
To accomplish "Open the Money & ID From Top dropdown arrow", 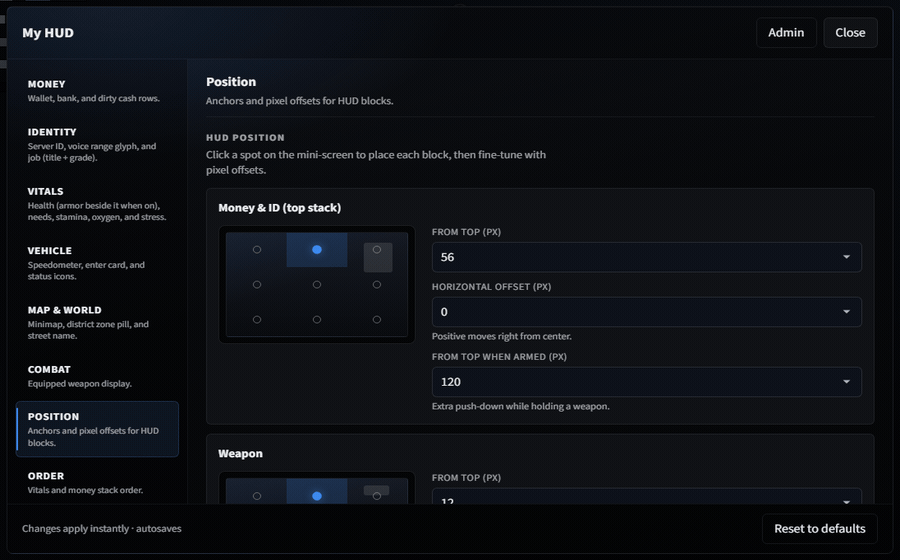I will [846, 257].
